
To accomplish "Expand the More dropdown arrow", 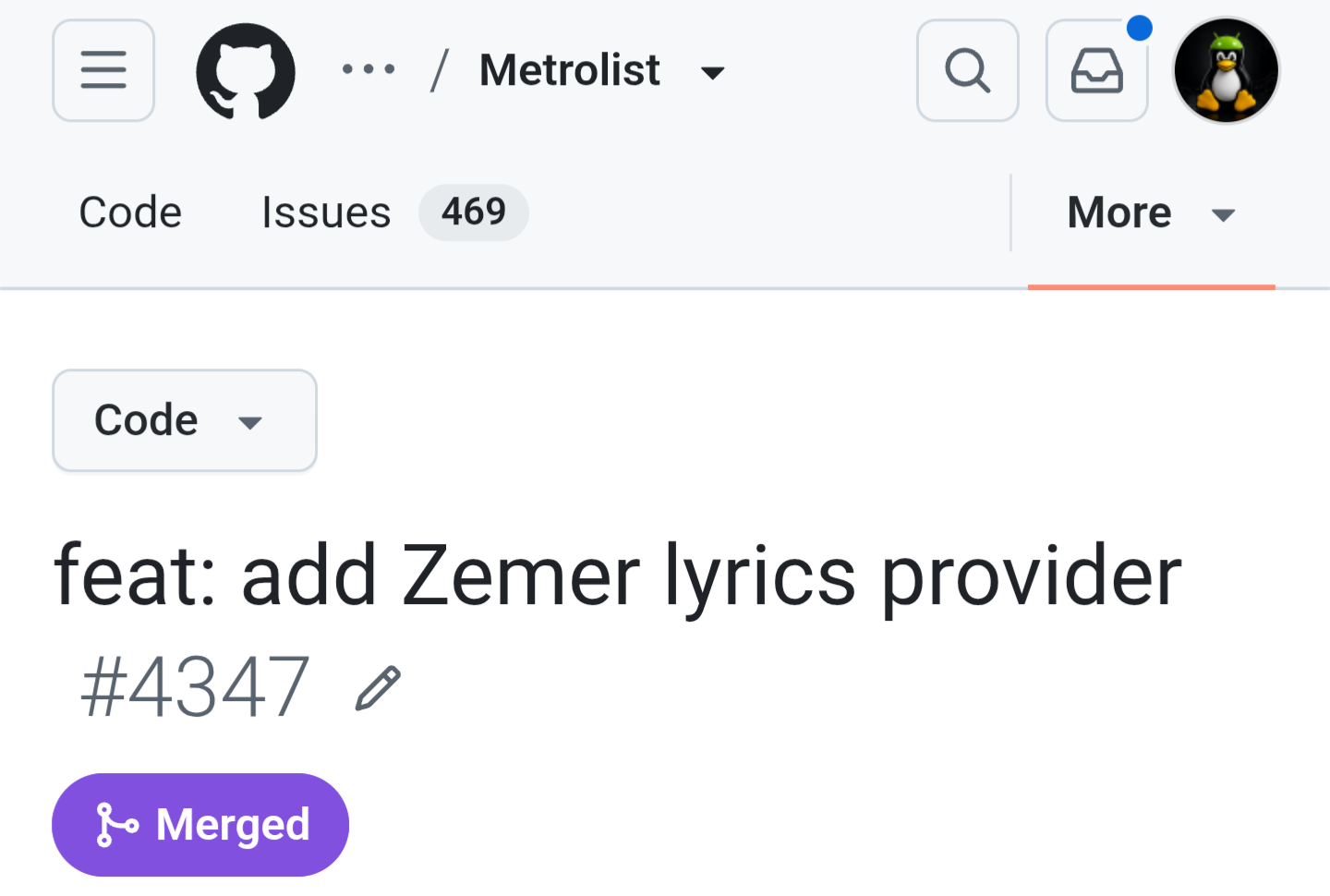I will click(1224, 216).
